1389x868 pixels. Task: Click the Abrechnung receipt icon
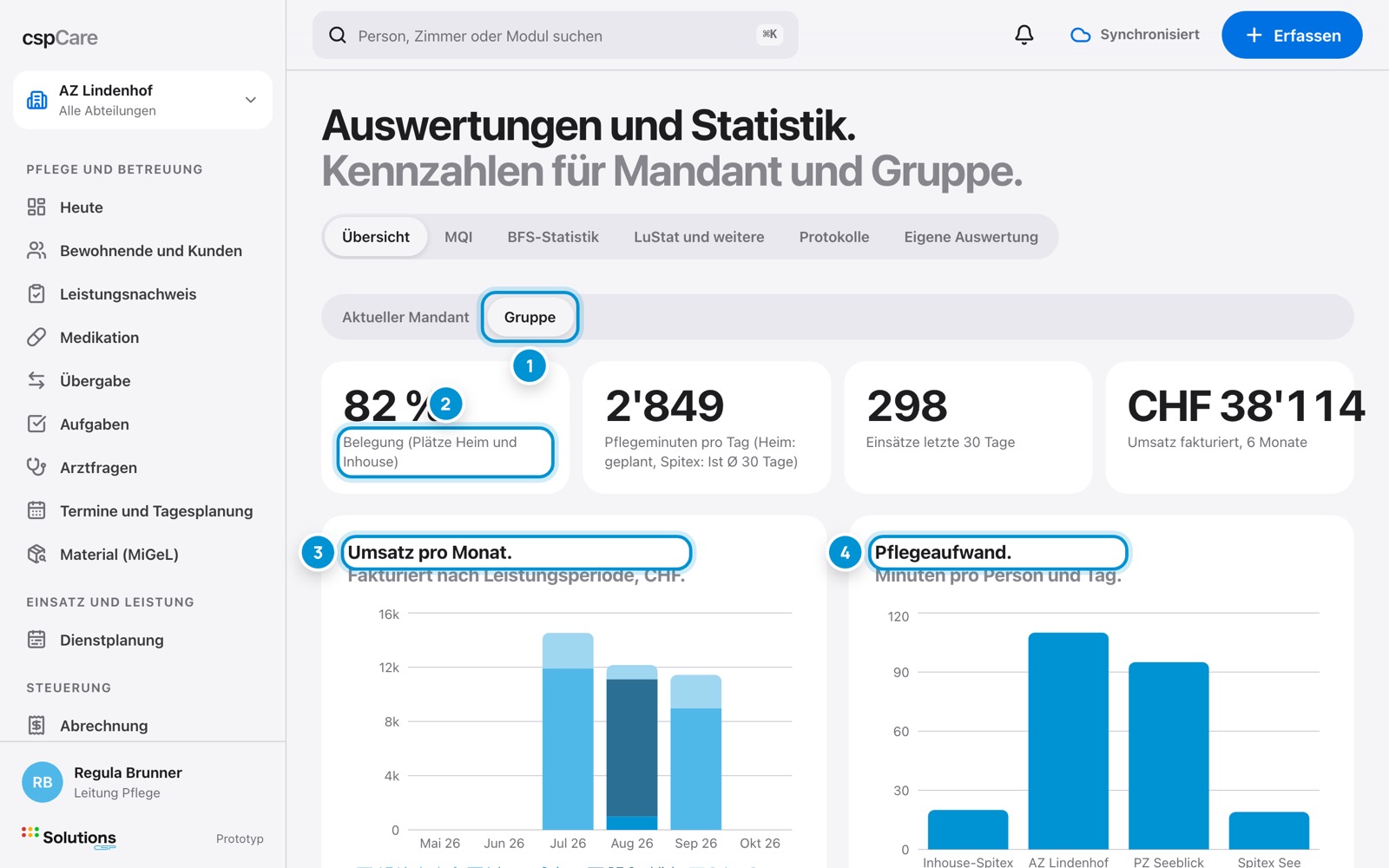[x=36, y=726]
